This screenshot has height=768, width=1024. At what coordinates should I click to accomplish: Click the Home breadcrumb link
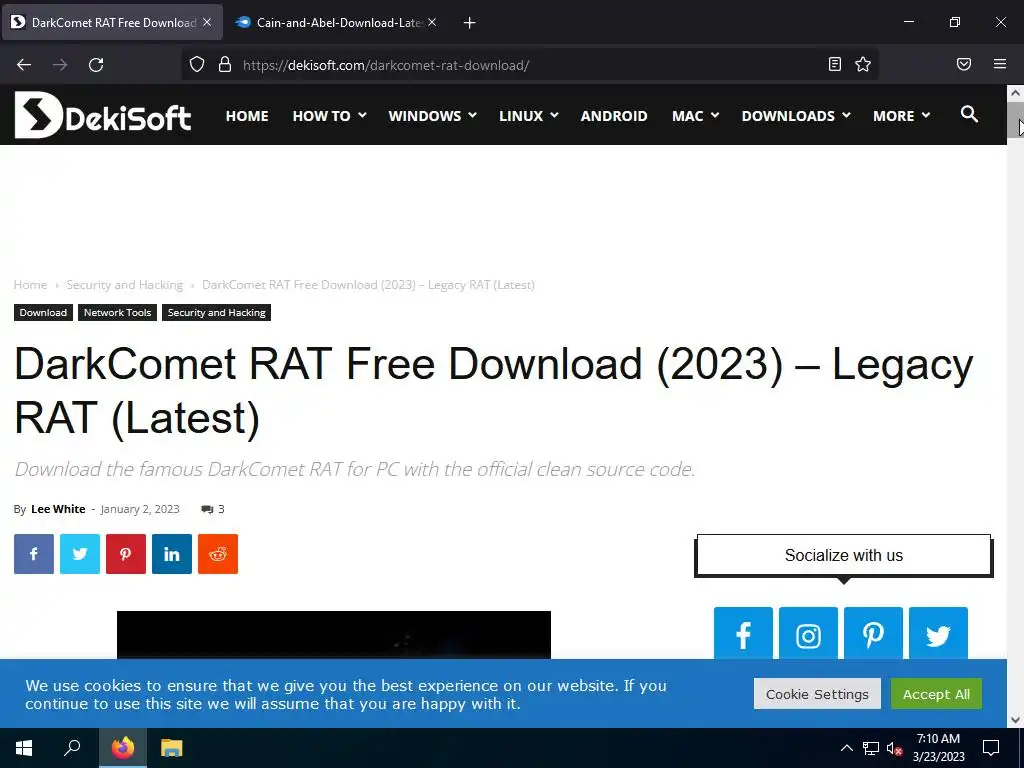pyautogui.click(x=30, y=285)
